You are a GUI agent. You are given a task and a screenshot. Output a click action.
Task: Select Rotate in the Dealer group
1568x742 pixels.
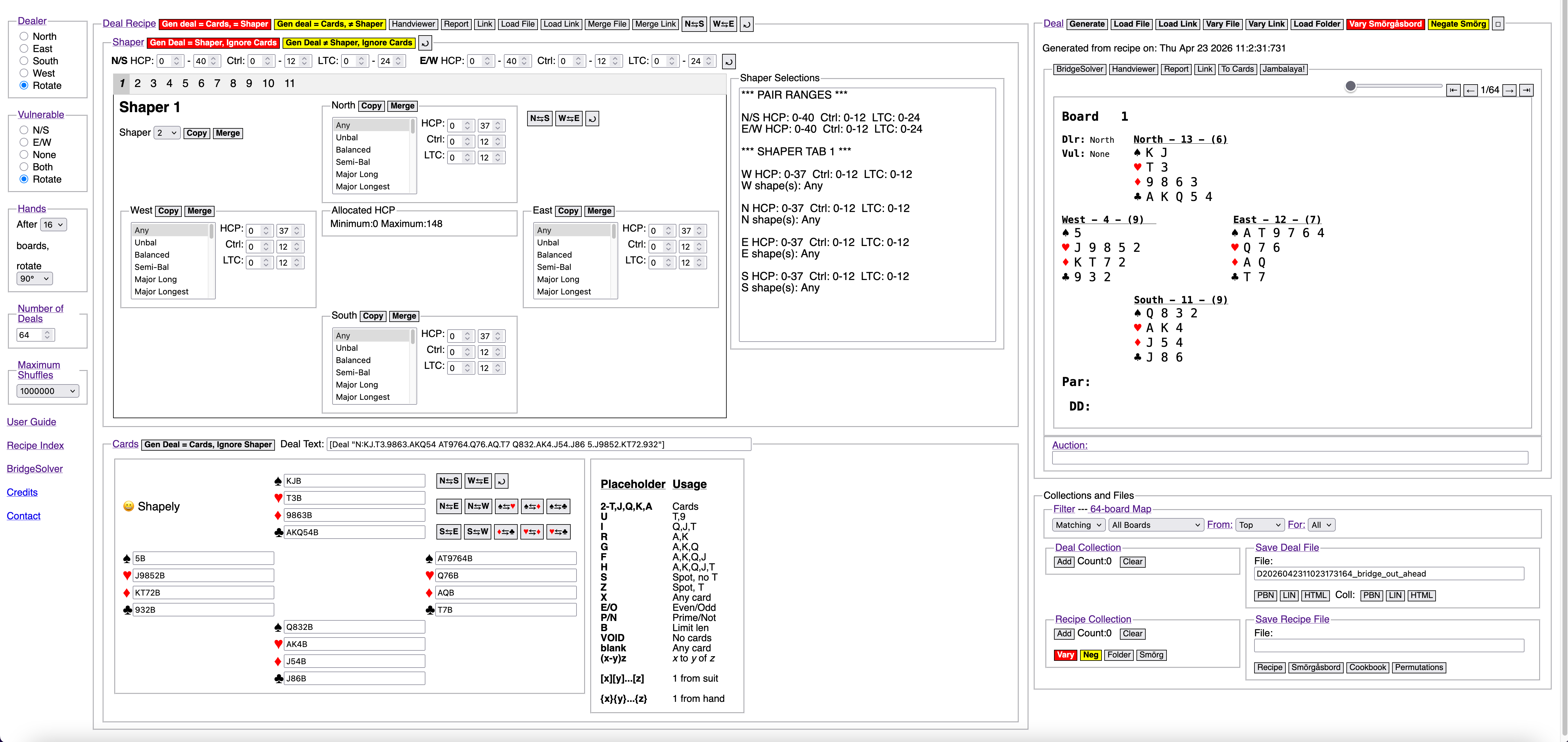[x=24, y=85]
